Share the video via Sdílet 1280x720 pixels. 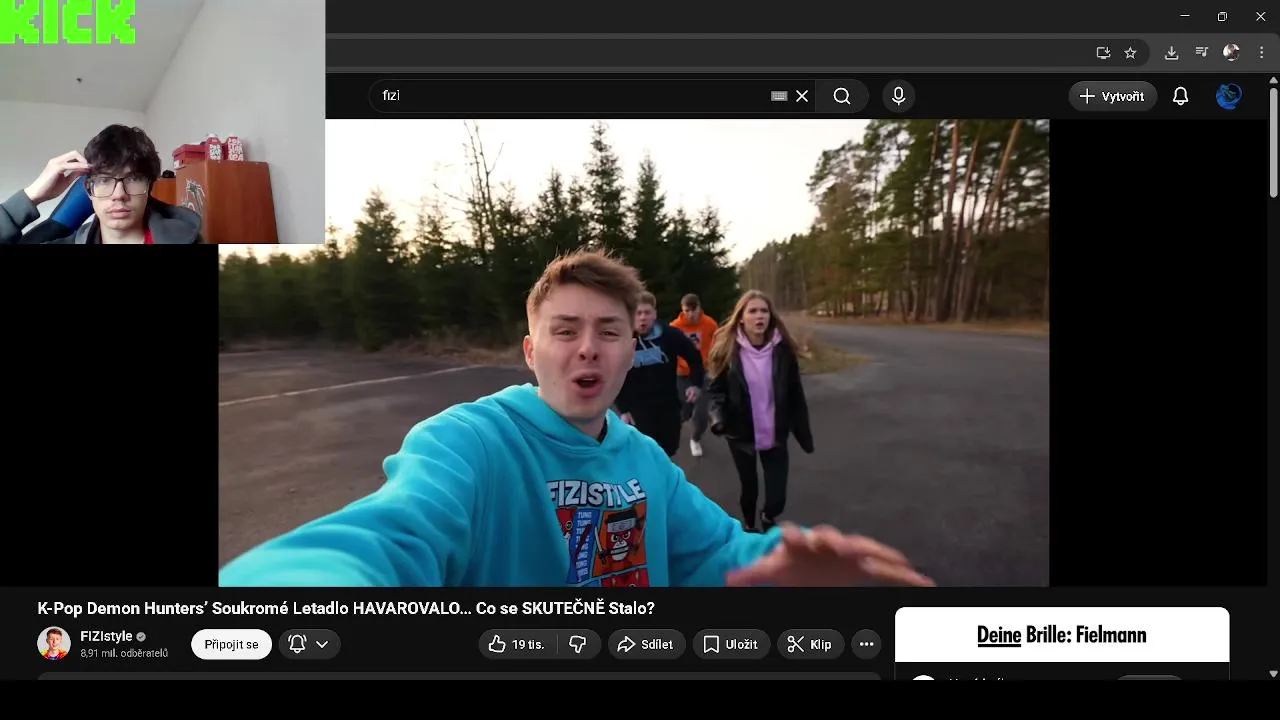point(645,645)
